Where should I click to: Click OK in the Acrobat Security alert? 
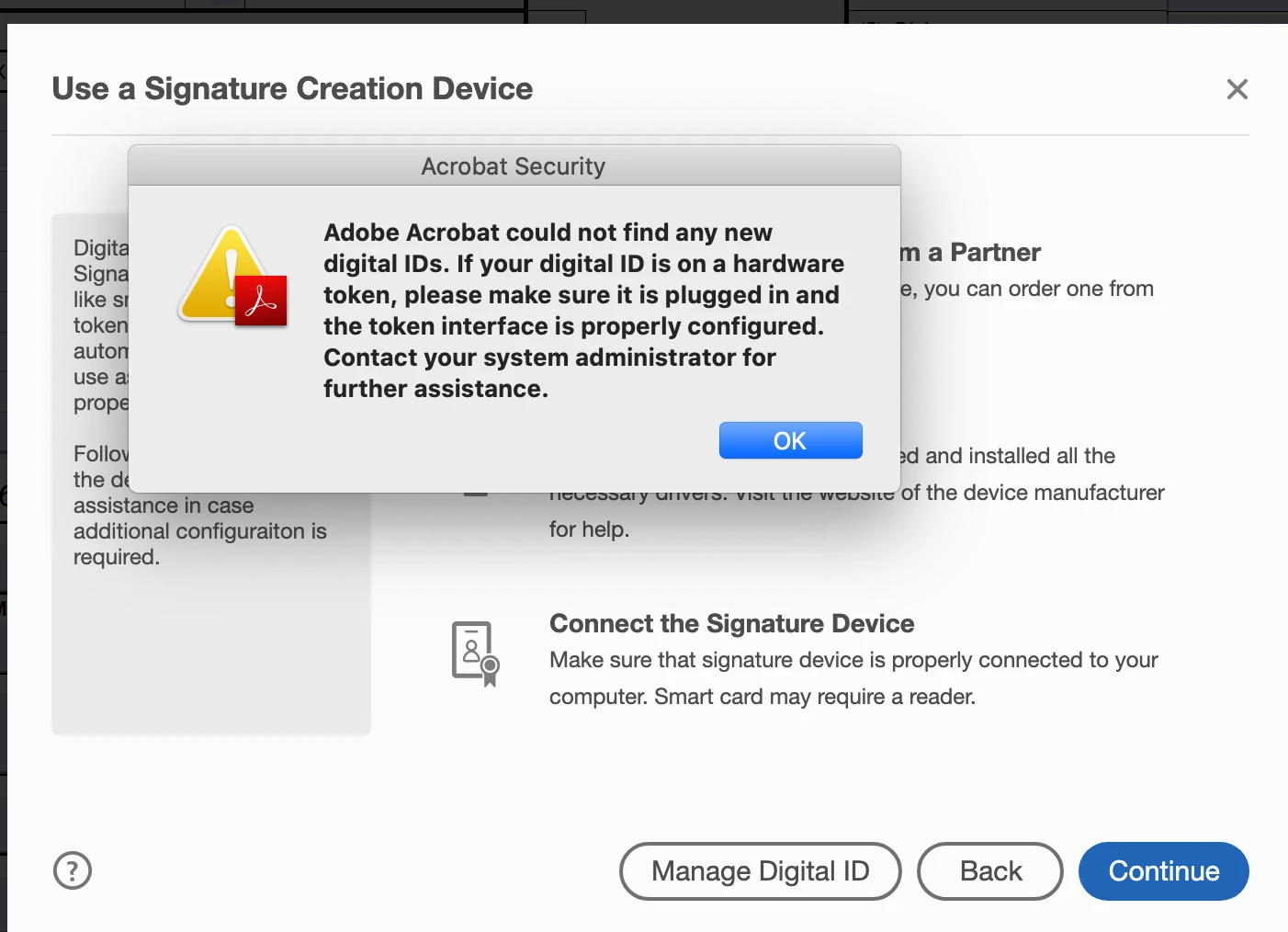click(790, 440)
